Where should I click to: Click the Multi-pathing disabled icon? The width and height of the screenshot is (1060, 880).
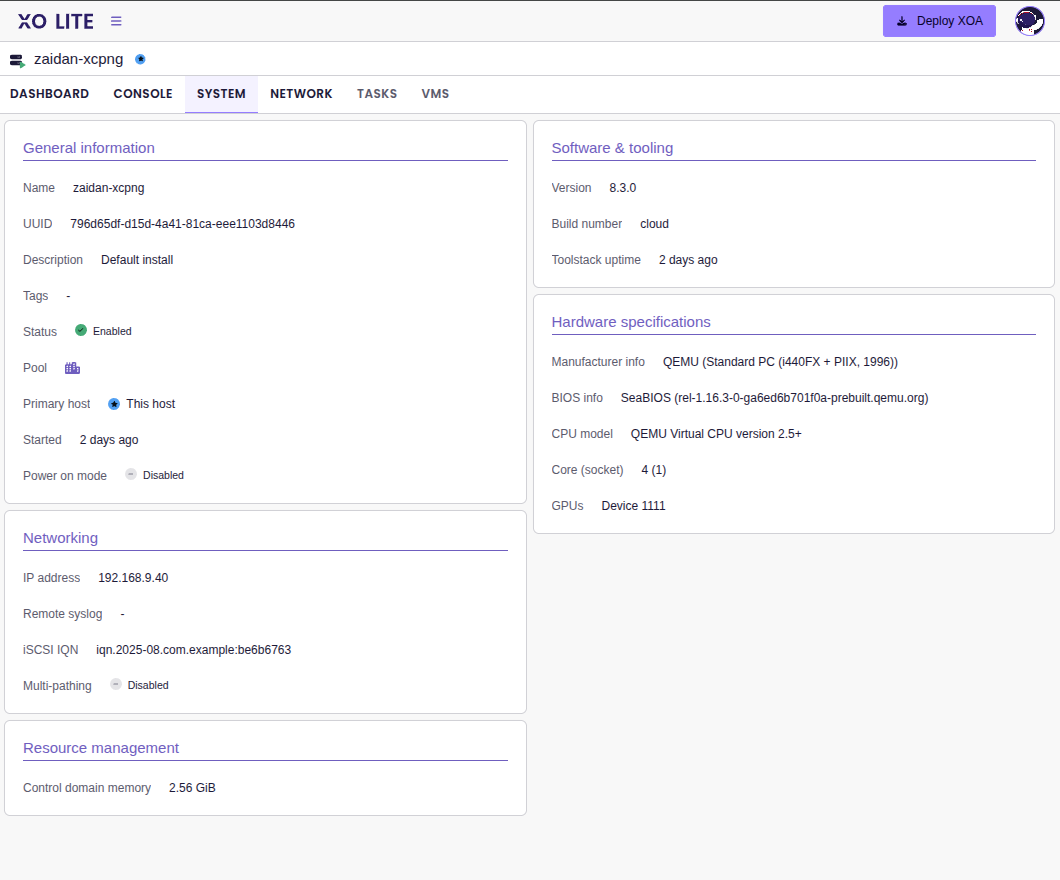coord(116,685)
